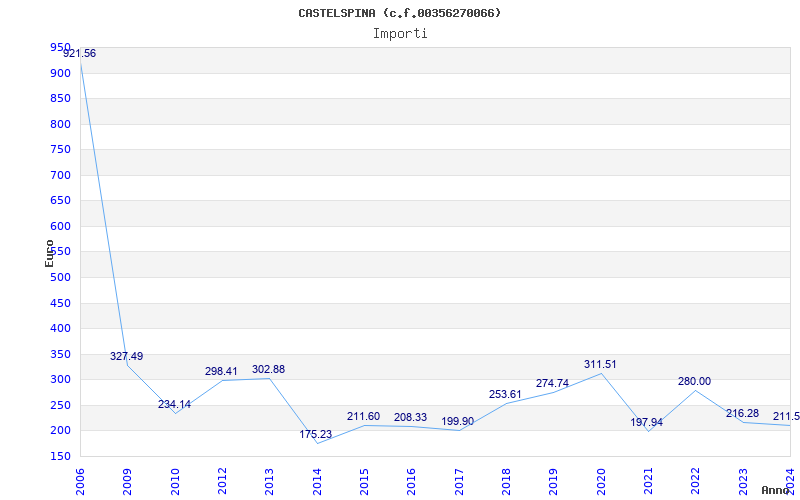This screenshot has height=500, width=800.
Task: Click the 208.33 value label
Action: tap(410, 417)
